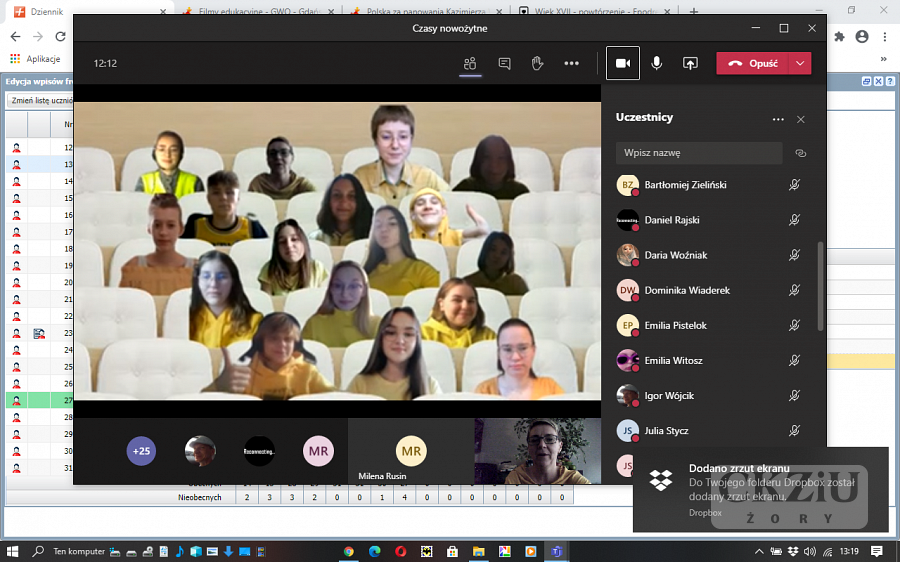
Task: Open Chrome extensions puzzle icon
Action: coord(840,36)
